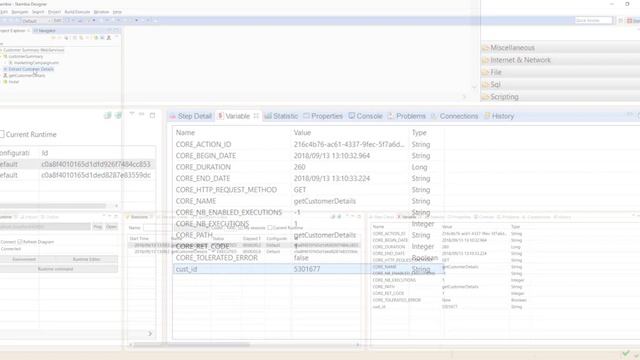This screenshot has height=360, width=640.
Task: Sort by the Name column header
Action: (x=185, y=133)
